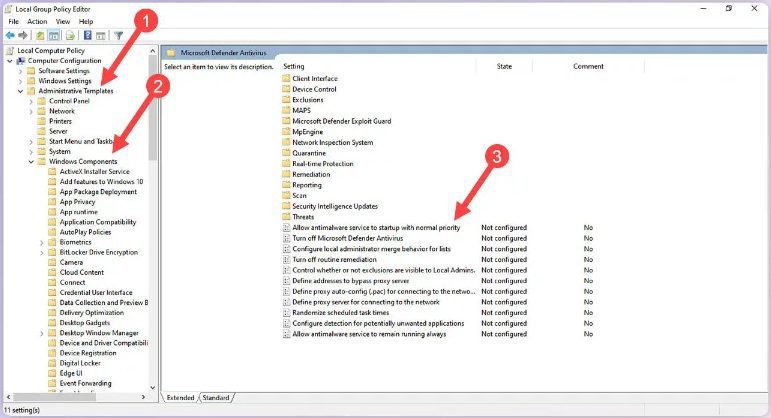The image size is (771, 418).
Task: Click policy icon for Randomize scheduled task times
Action: click(x=287, y=312)
